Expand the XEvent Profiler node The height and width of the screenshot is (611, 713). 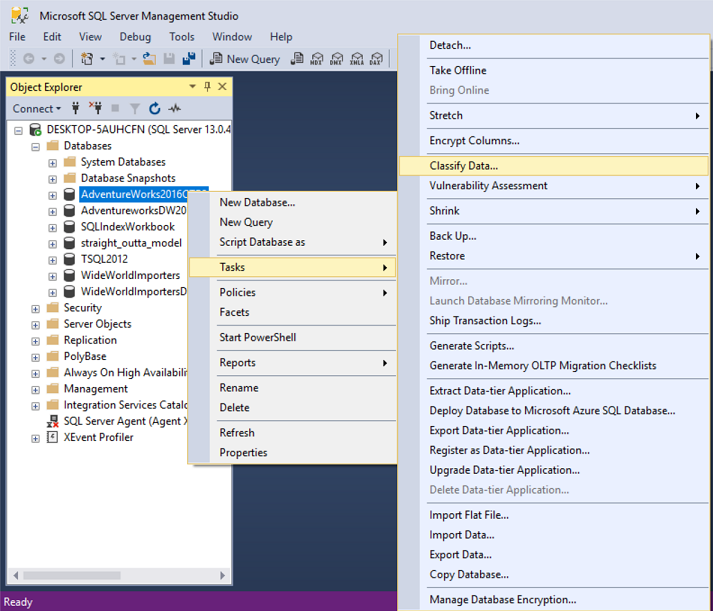point(35,438)
